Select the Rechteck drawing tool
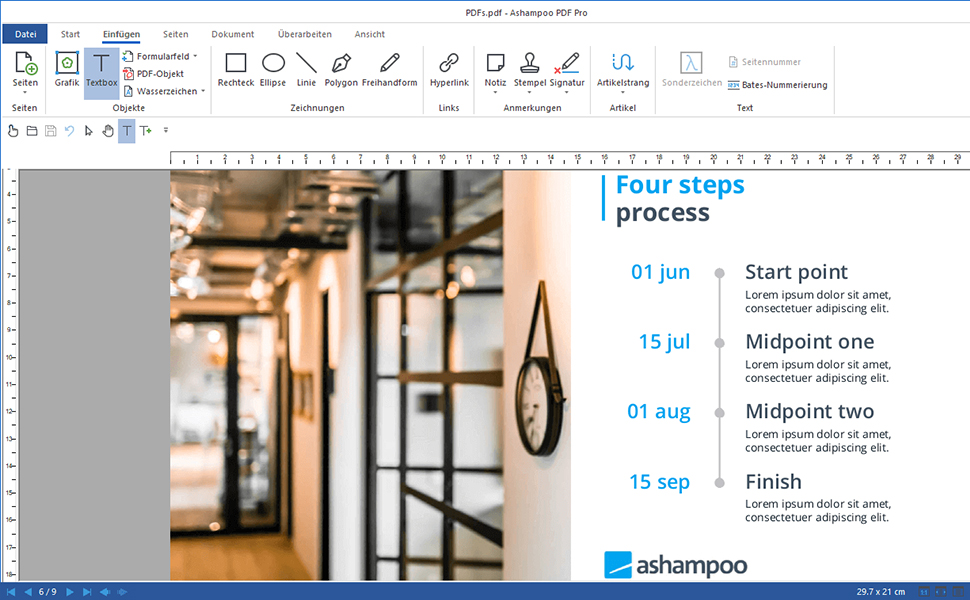Screen dimensions: 970x600 pos(236,72)
